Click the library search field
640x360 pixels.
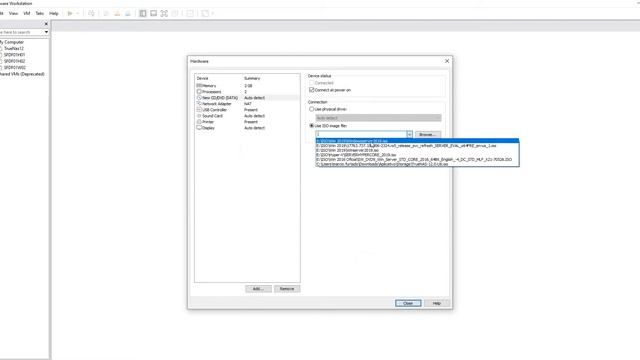tap(21, 32)
